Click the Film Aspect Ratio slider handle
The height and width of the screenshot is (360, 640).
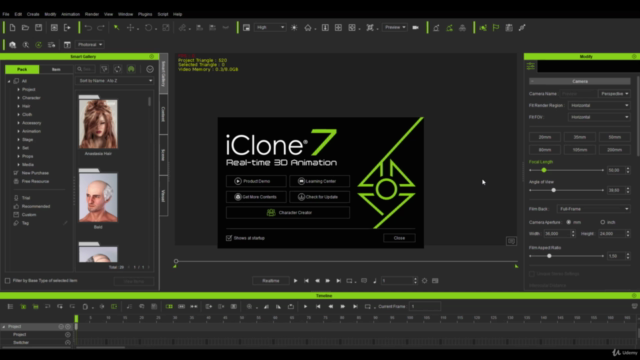point(549,256)
